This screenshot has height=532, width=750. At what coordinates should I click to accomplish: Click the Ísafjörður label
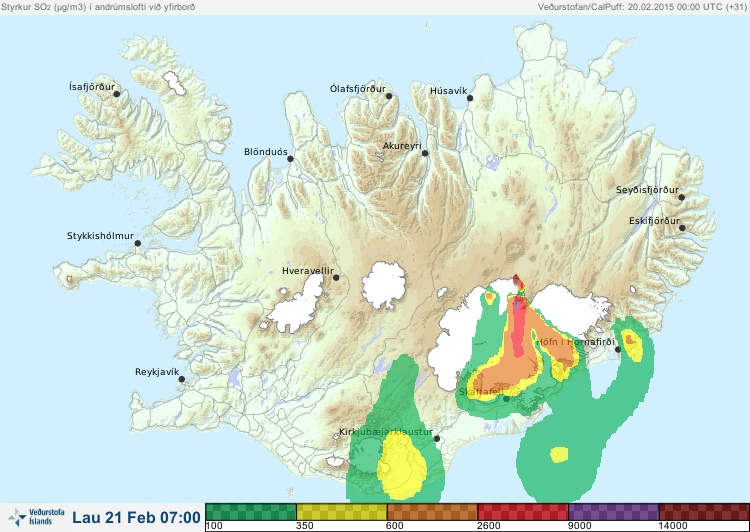click(92, 87)
